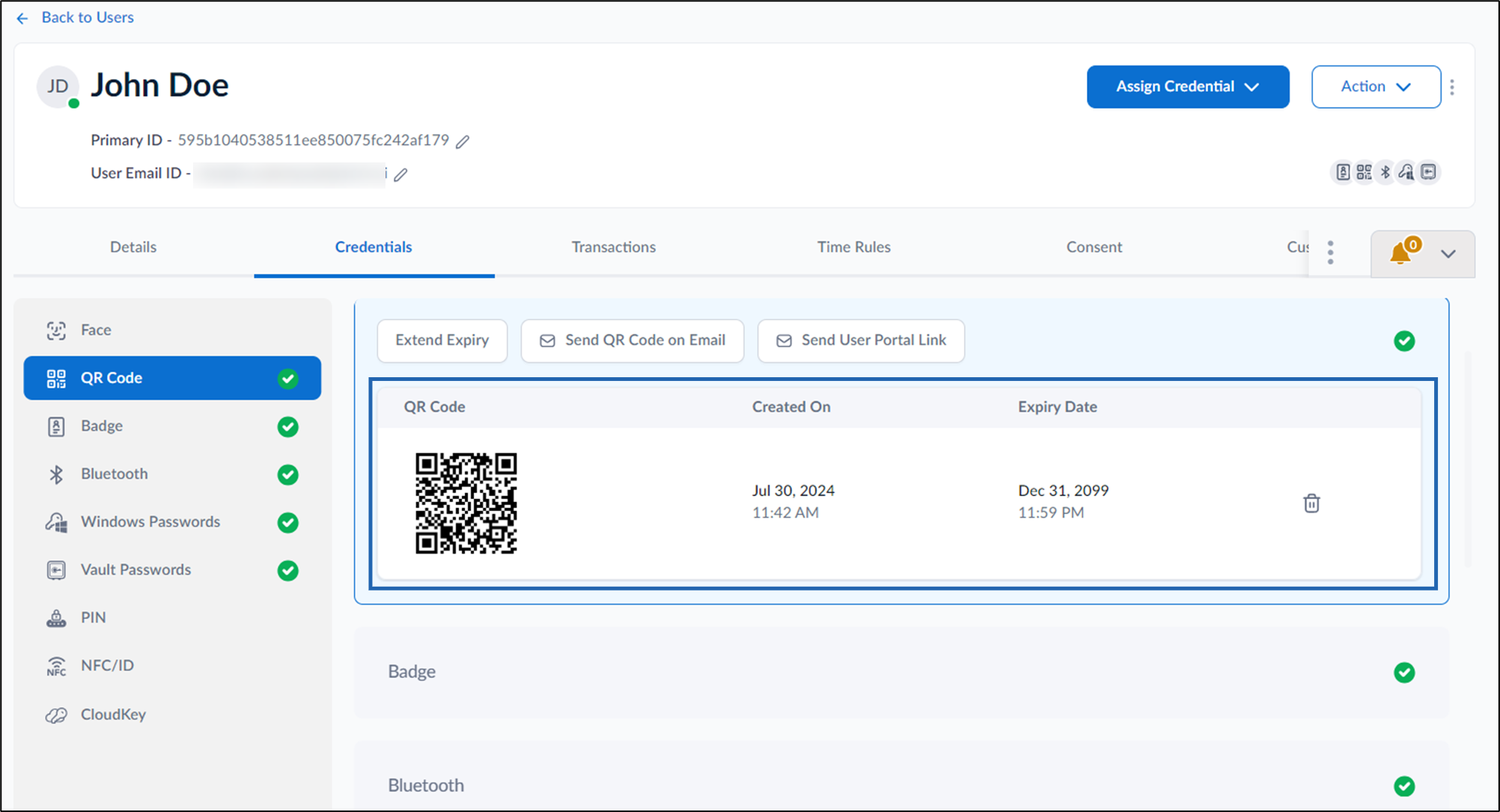Select Face in the credentials sidebar

click(172, 330)
